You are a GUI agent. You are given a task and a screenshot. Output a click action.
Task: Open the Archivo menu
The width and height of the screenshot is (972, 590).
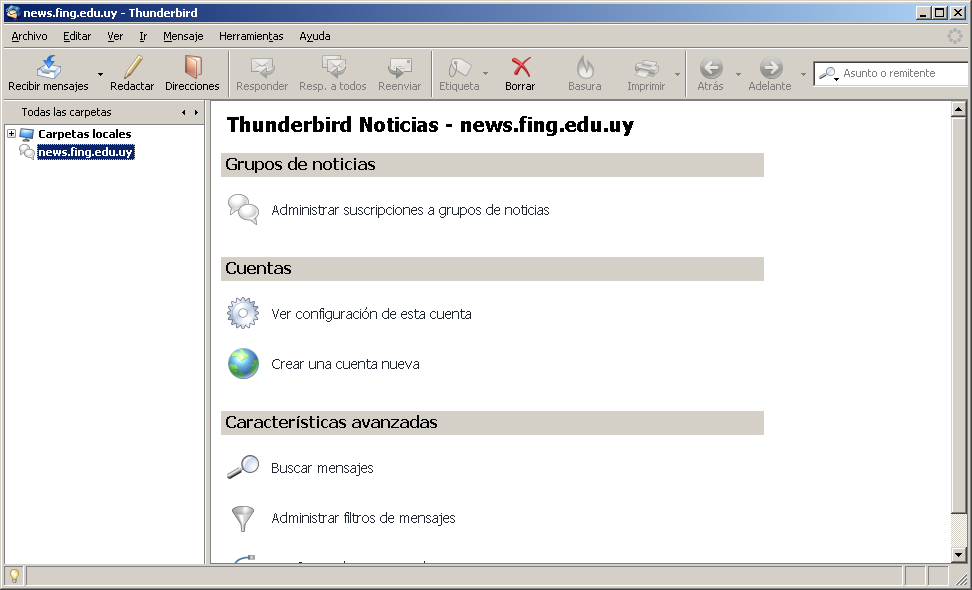point(29,36)
